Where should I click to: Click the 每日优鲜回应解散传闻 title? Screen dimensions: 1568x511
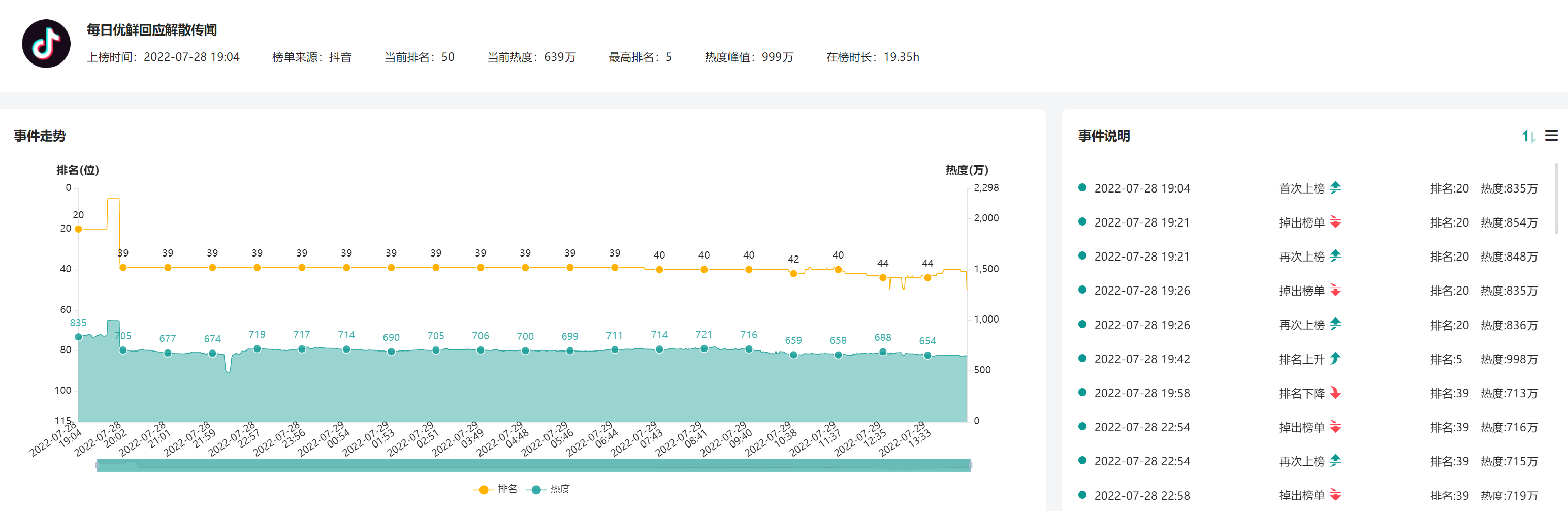point(151,30)
